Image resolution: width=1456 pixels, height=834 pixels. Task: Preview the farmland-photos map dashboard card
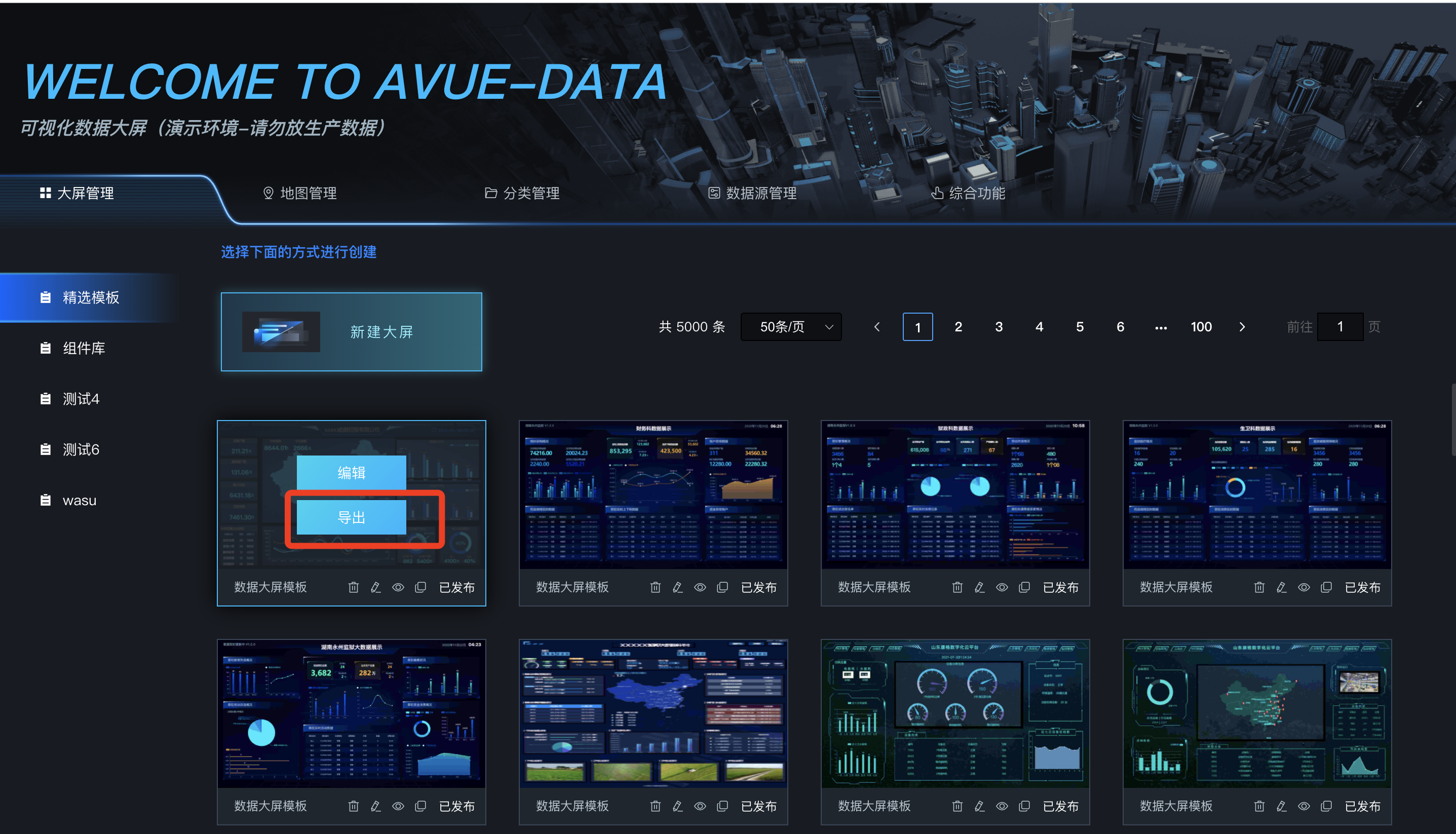coord(700,806)
